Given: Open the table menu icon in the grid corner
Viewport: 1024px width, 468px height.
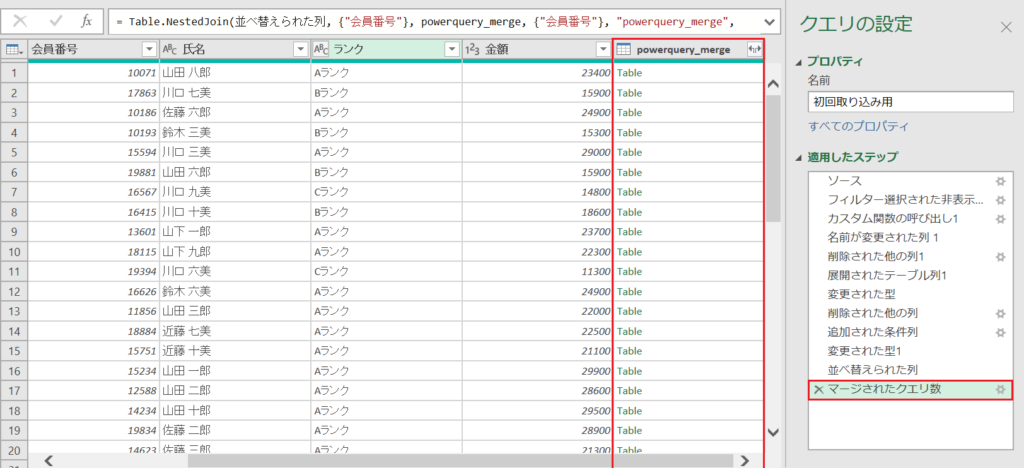Looking at the screenshot, I should pos(14,50).
